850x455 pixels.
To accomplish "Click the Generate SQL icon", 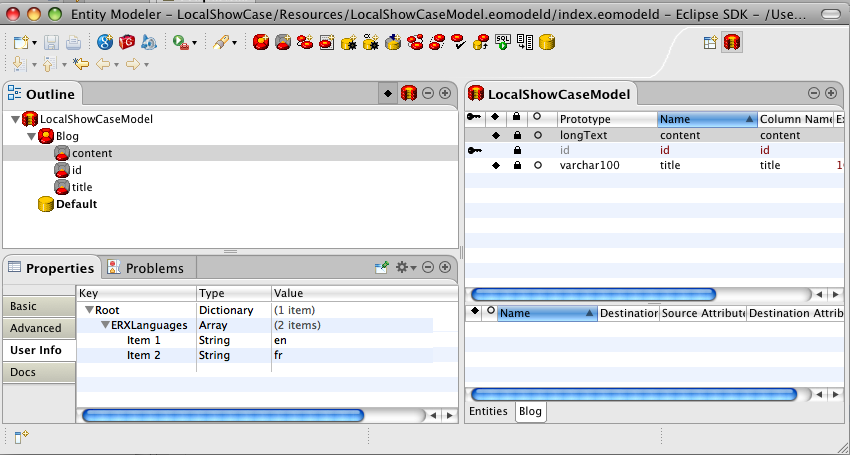I will (503, 42).
